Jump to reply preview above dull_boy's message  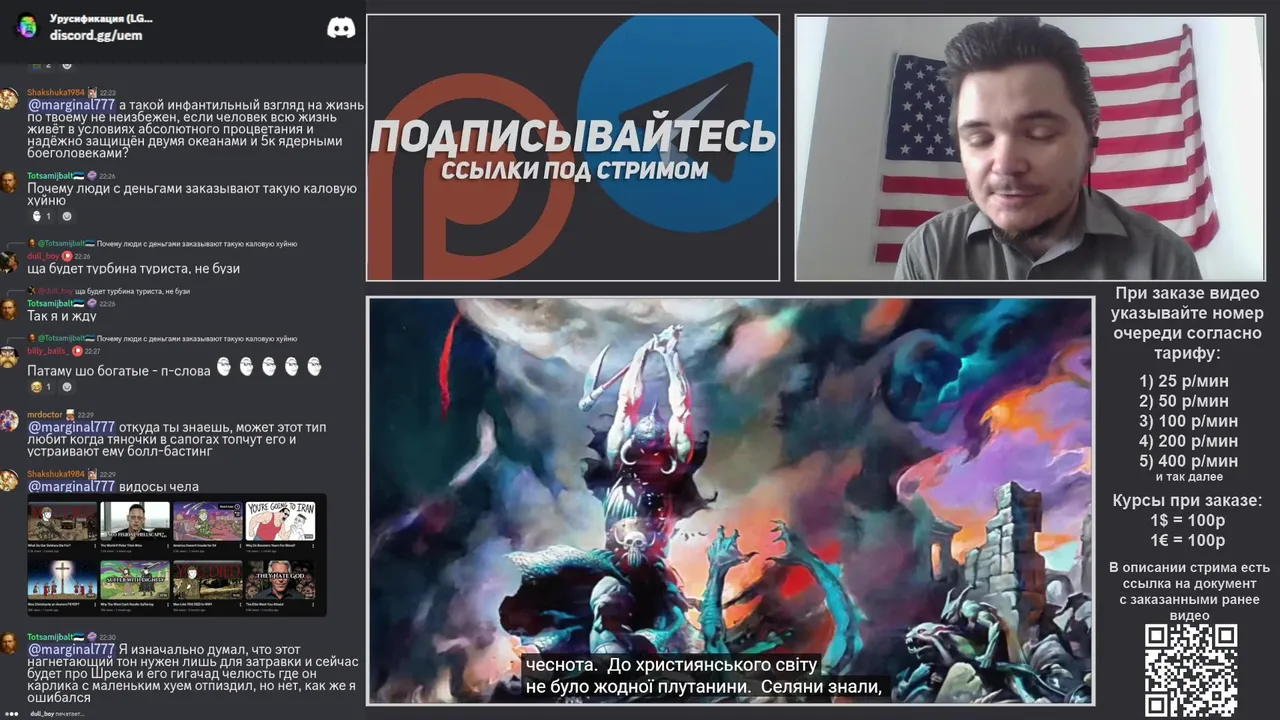tap(162, 244)
